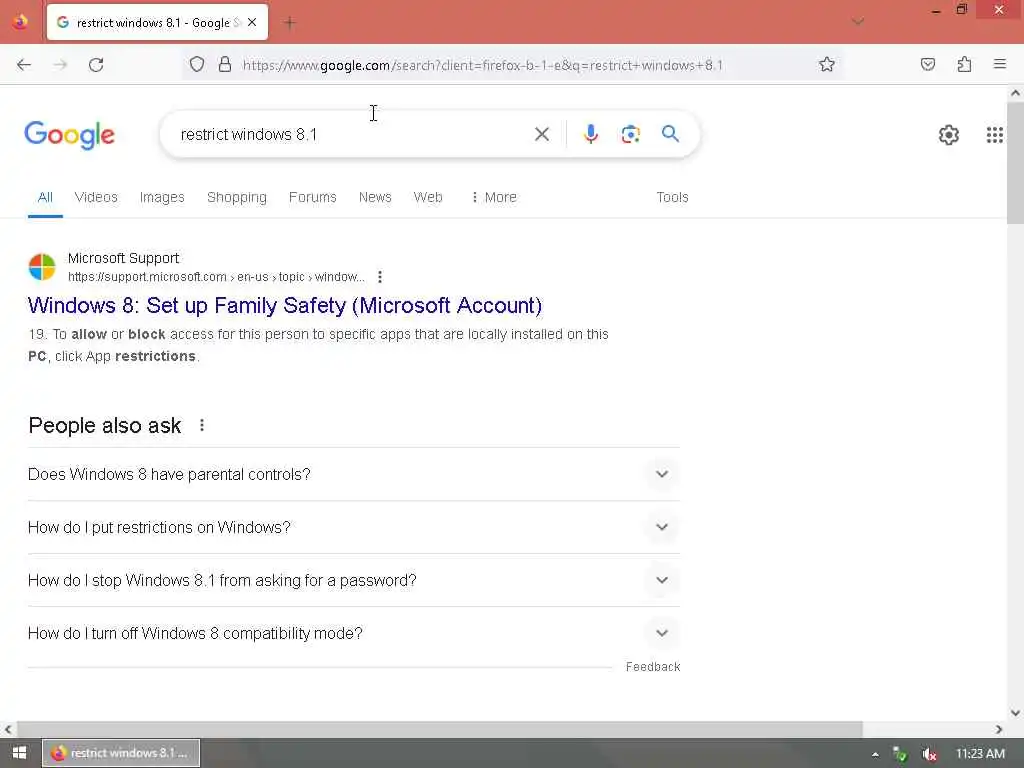Click the browser forward arrow
This screenshot has height=768, width=1024.
click(x=60, y=65)
